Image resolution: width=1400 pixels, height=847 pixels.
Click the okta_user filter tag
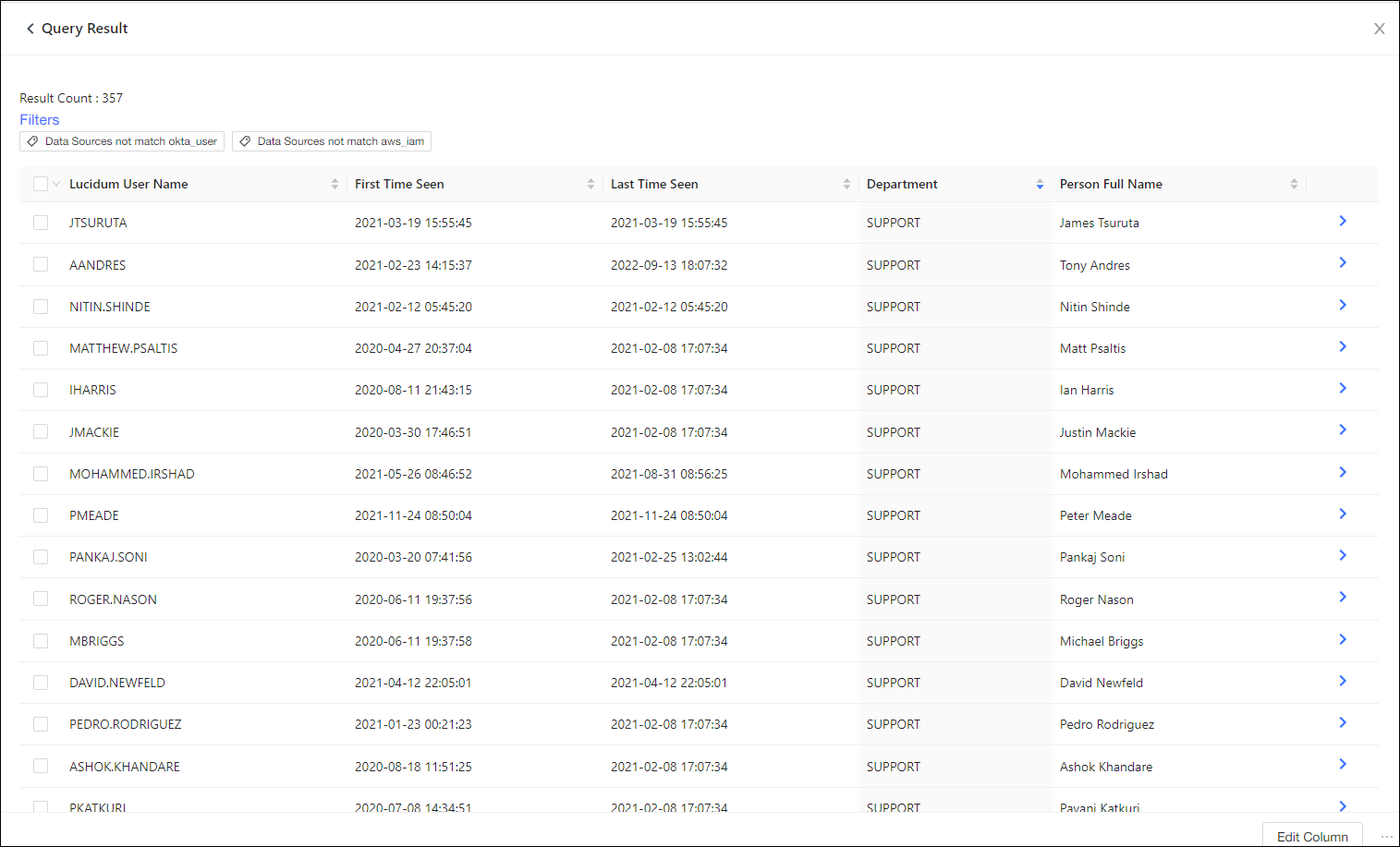122,141
